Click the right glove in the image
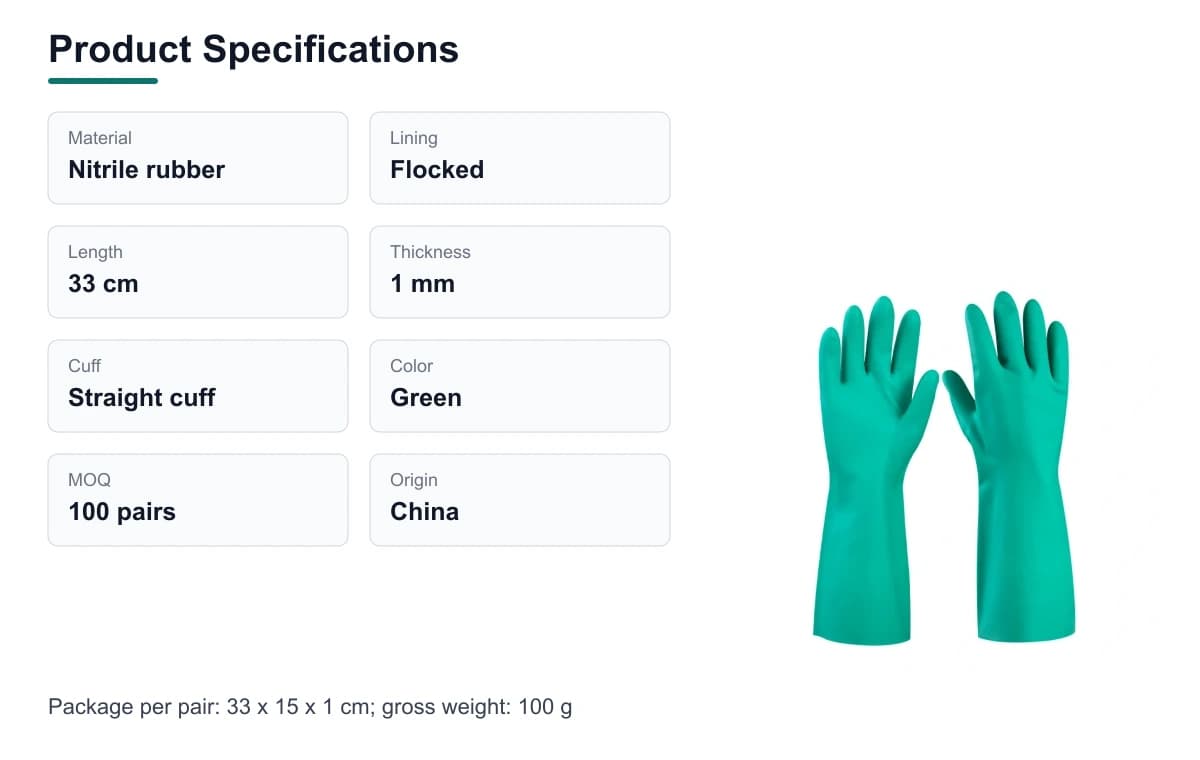The image size is (1200, 760). [1012, 467]
